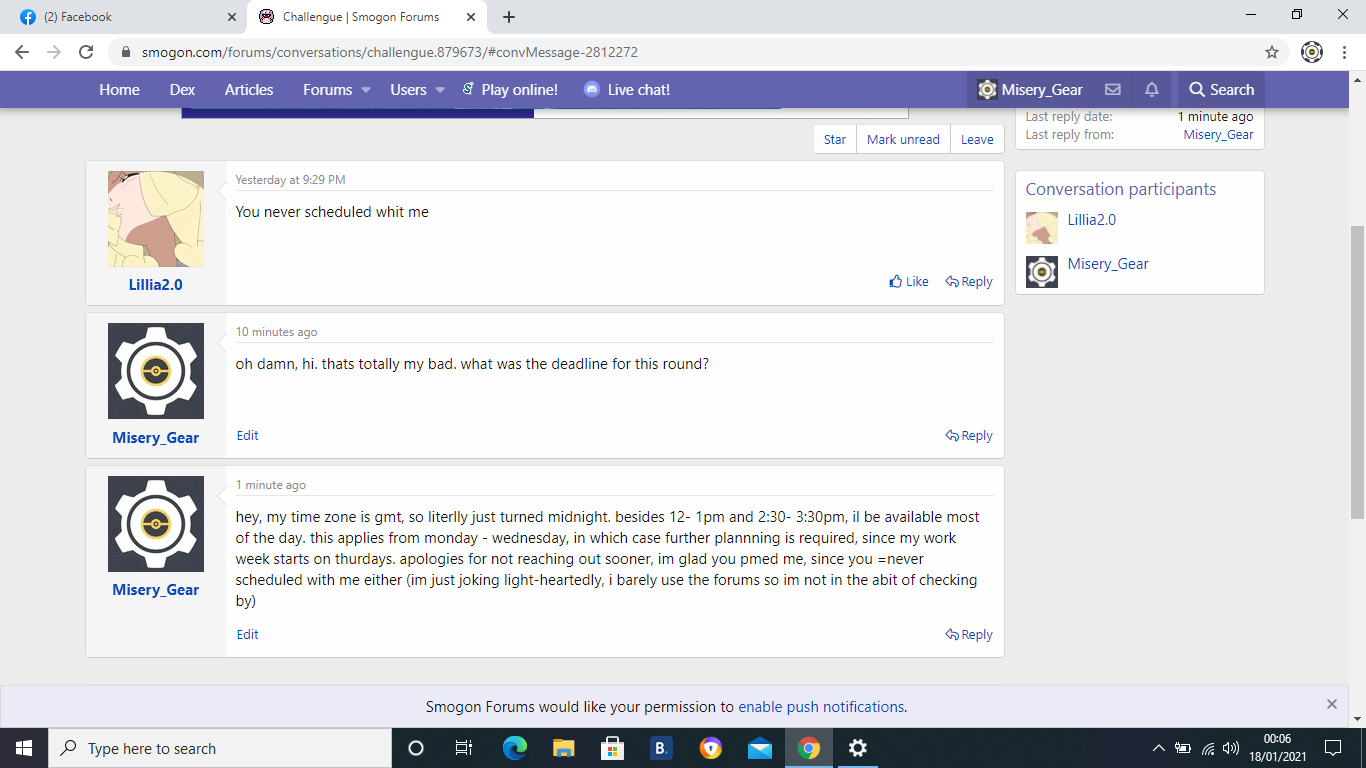Image resolution: width=1366 pixels, height=768 pixels.
Task: Close the Challengue Smogon Forums tab
Action: coord(470,17)
